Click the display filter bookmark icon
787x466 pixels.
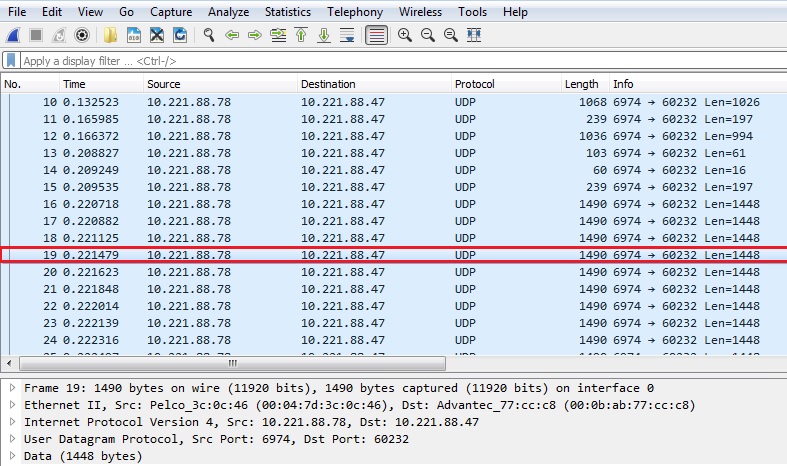pos(11,61)
